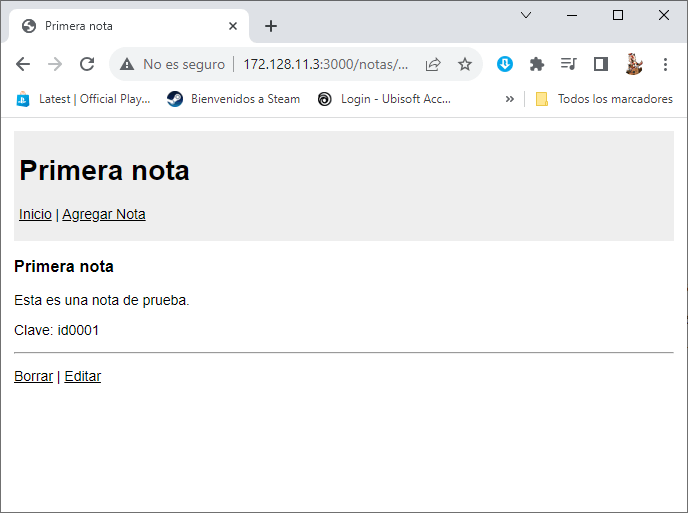Reload the current page
The image size is (688, 513).
tap(87, 64)
